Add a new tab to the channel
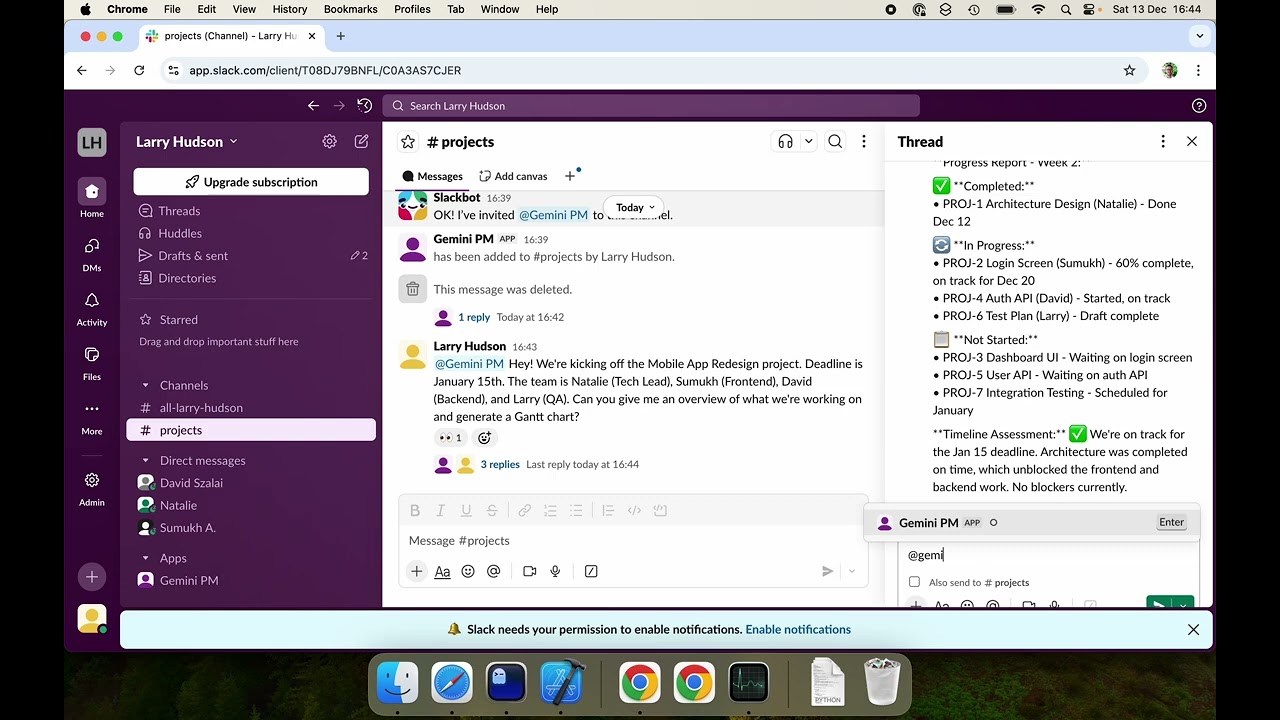This screenshot has width=1280, height=720. coord(570,176)
